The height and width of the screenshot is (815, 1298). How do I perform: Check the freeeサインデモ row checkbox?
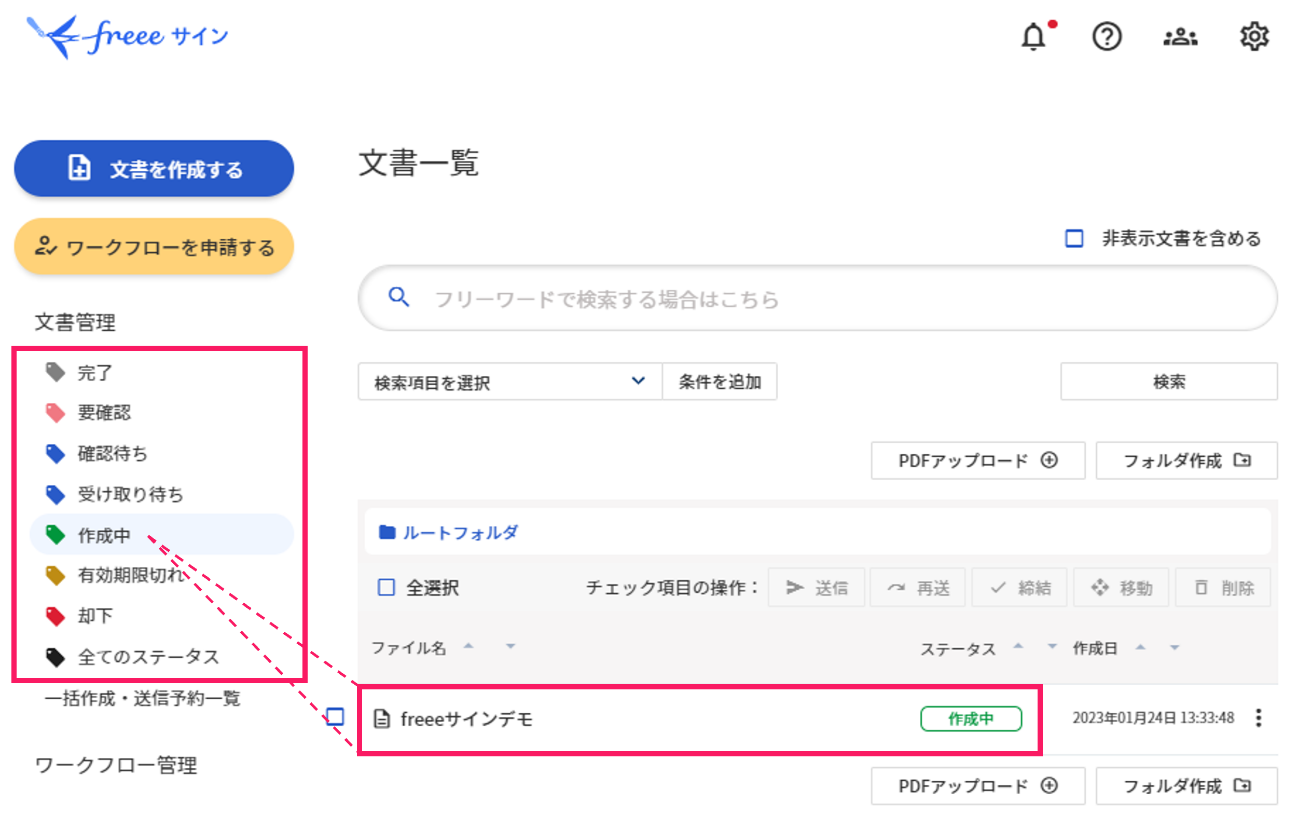click(x=336, y=716)
